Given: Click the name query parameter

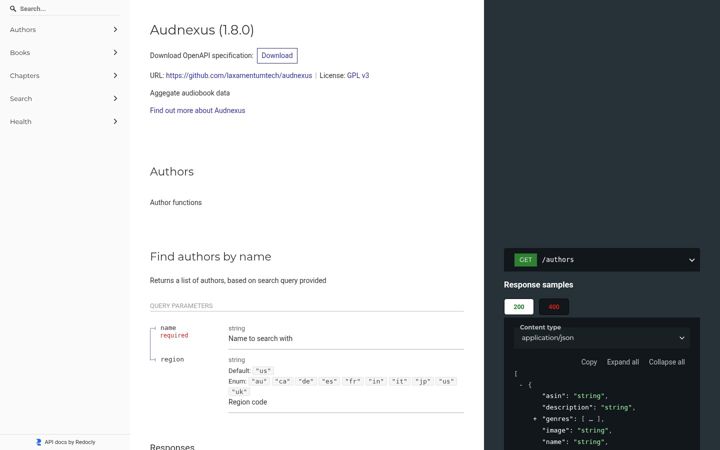Looking at the screenshot, I should click(168, 327).
